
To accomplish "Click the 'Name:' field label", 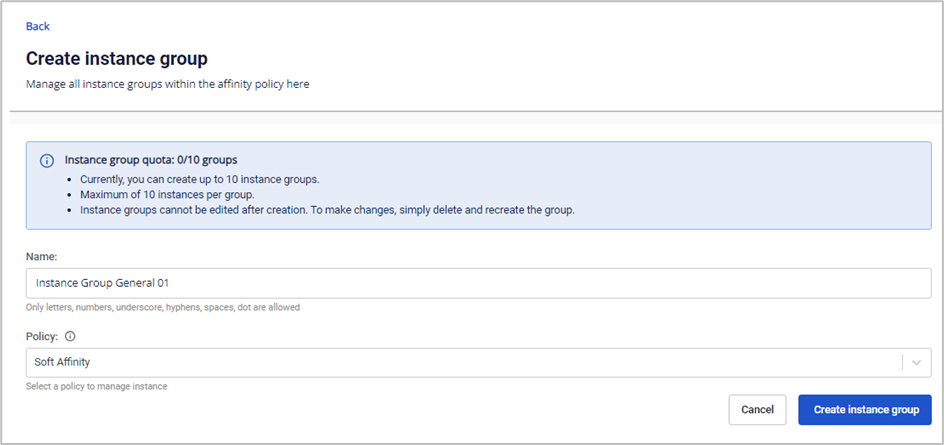I will coord(42,257).
